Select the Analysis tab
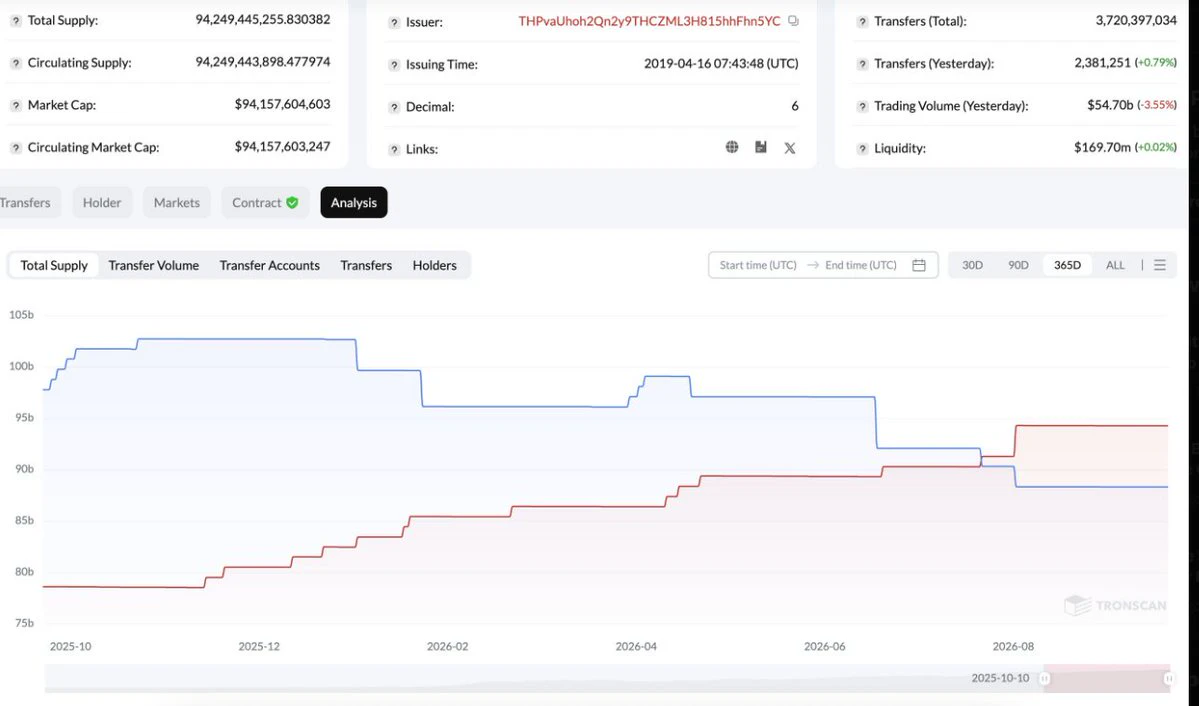The width and height of the screenshot is (1199, 706). point(354,203)
